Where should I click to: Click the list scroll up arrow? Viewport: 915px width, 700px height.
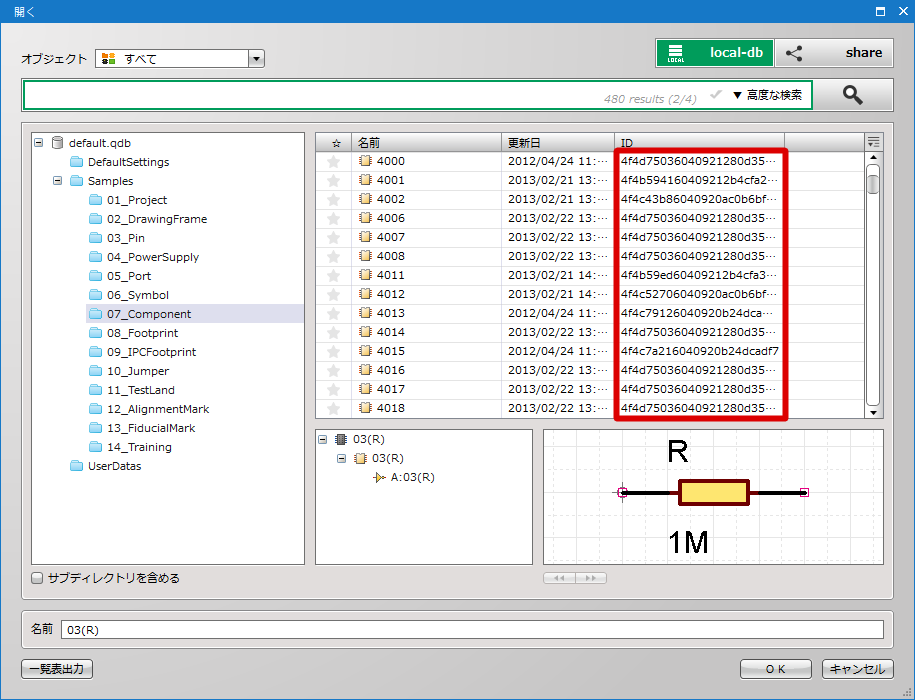(x=873, y=158)
